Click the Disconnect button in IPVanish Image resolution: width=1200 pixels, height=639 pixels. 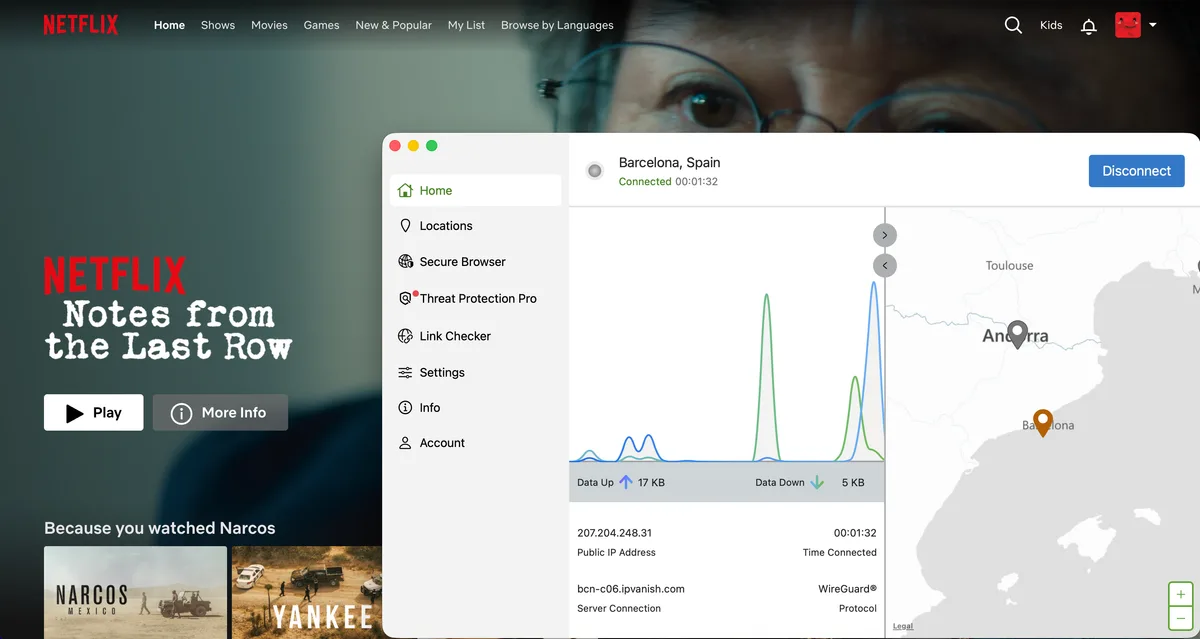click(1136, 171)
